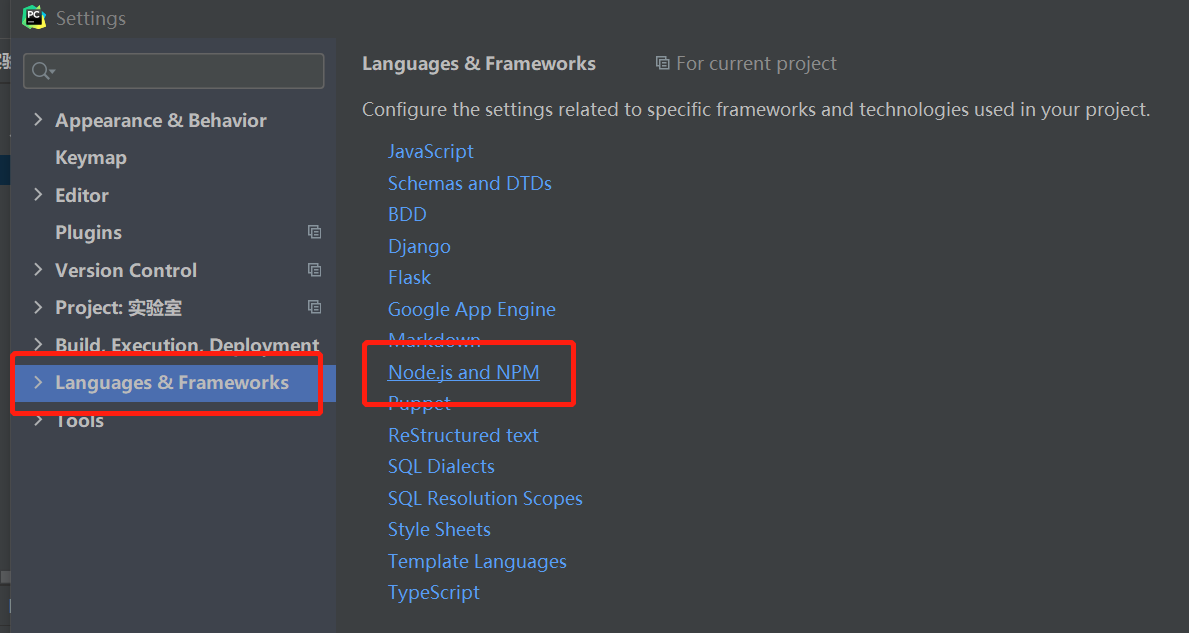This screenshot has height=633, width=1189.
Task: Click the magnifier icon in the search box
Action: (40, 71)
